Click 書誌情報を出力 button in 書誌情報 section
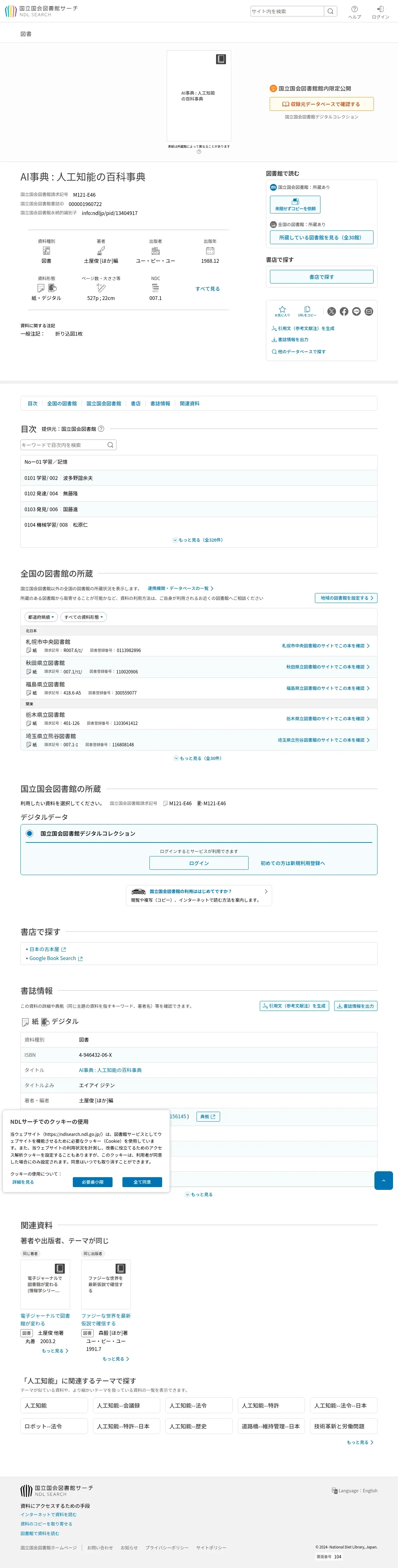 click(x=356, y=1006)
